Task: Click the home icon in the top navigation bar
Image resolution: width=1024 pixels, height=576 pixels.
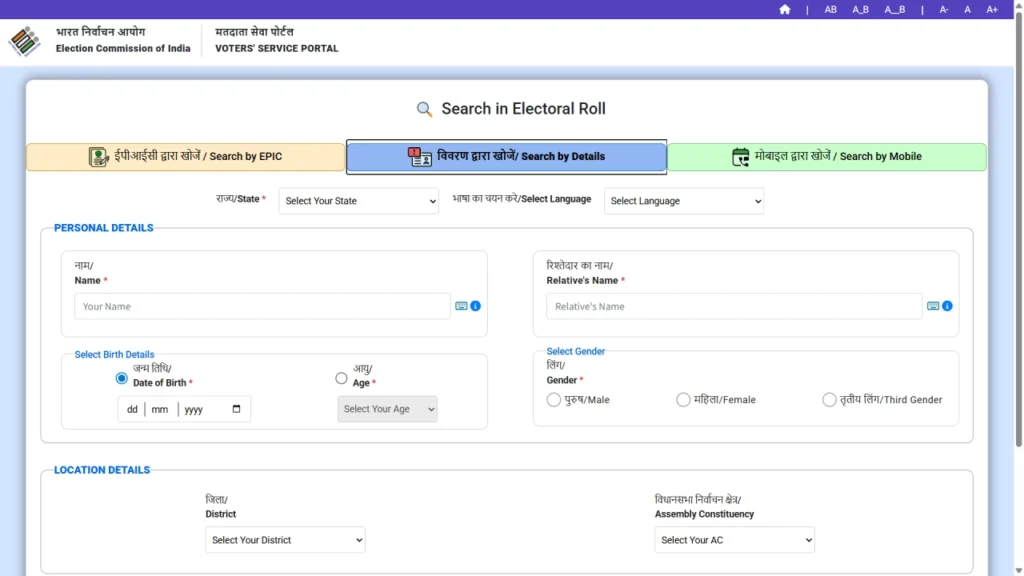Action: click(x=785, y=9)
